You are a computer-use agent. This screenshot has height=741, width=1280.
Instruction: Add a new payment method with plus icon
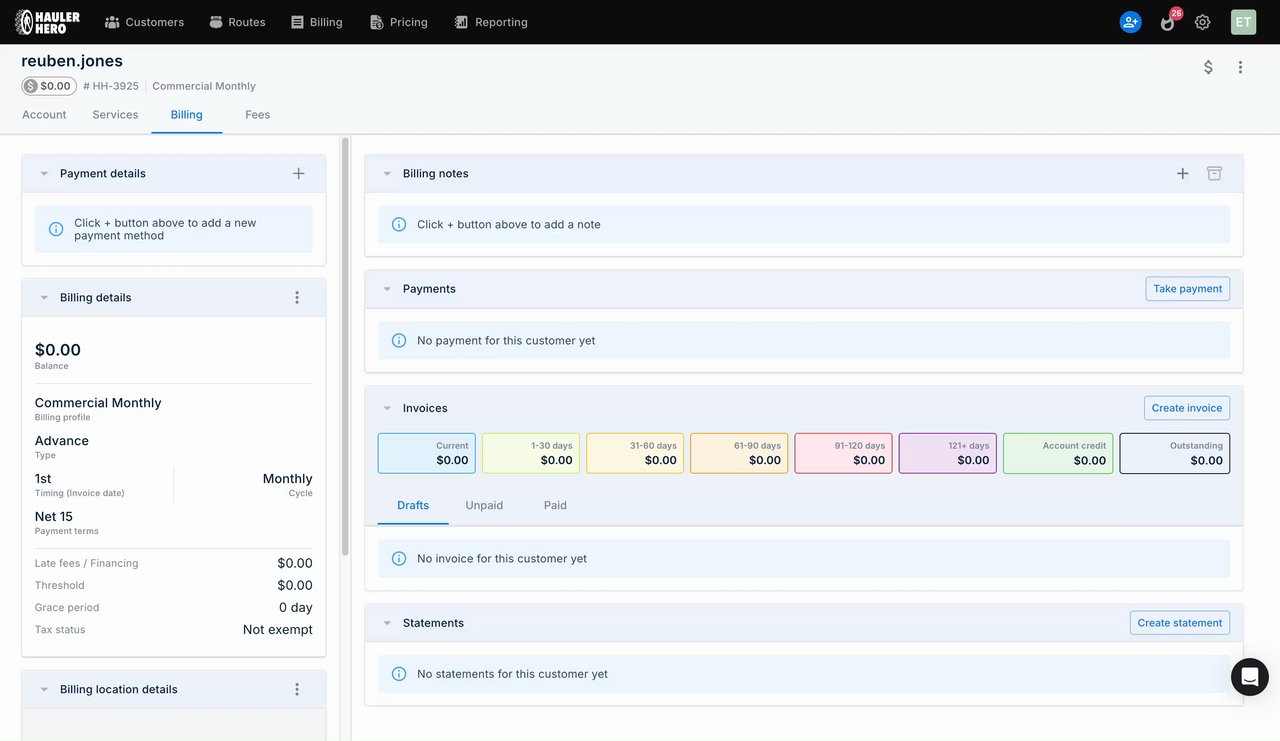click(298, 173)
